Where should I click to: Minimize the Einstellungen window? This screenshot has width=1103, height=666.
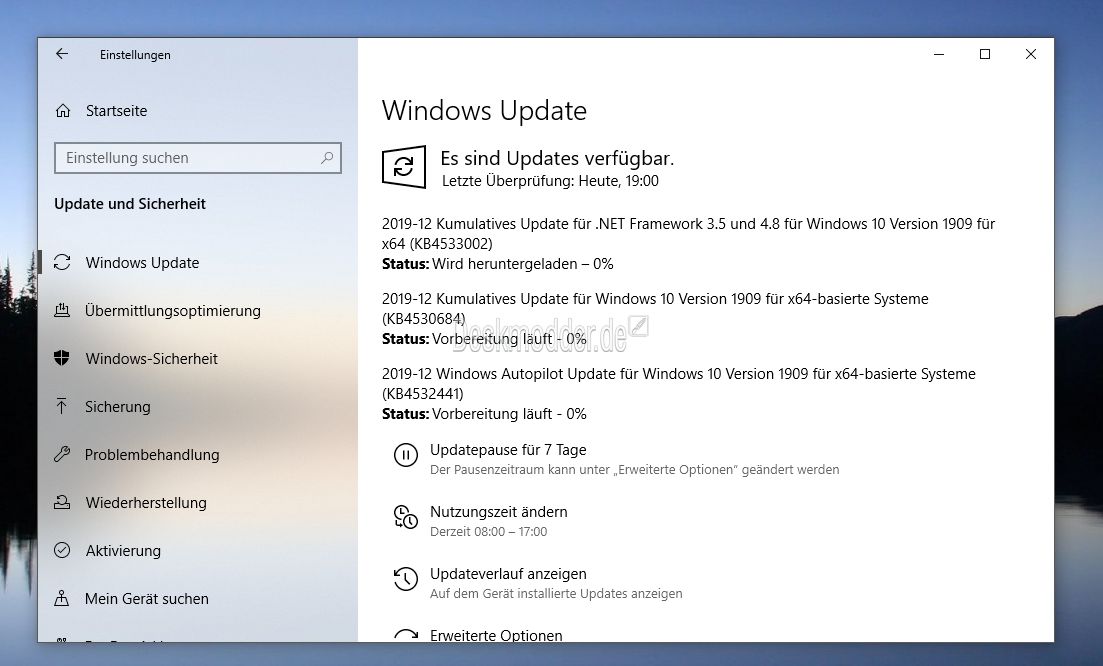pos(938,54)
